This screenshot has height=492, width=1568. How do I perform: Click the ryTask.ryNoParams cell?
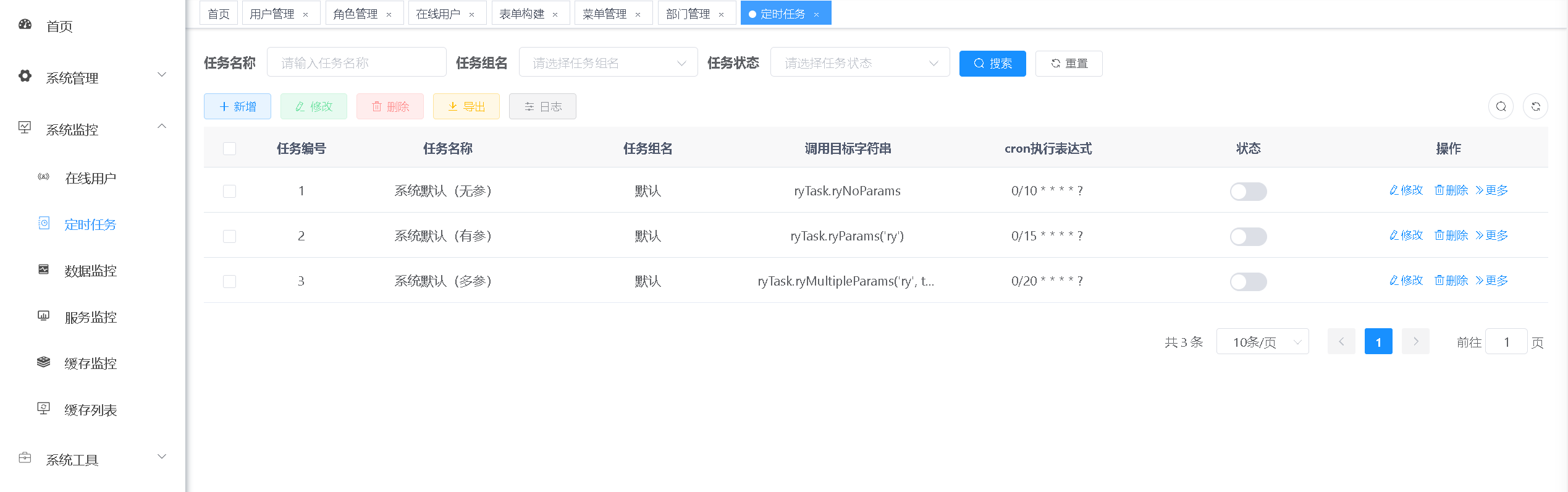(x=847, y=191)
